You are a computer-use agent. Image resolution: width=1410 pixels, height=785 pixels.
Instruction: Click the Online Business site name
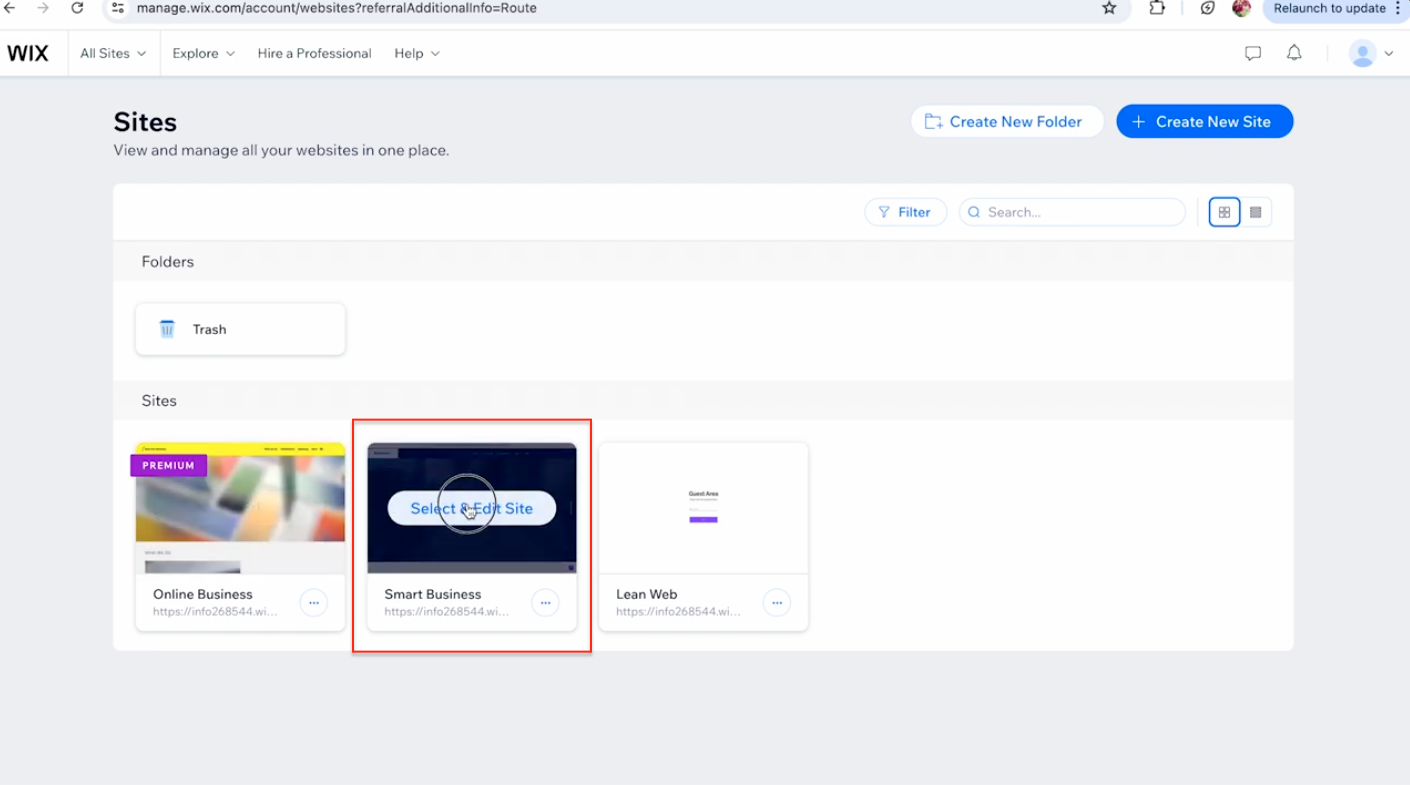click(202, 594)
